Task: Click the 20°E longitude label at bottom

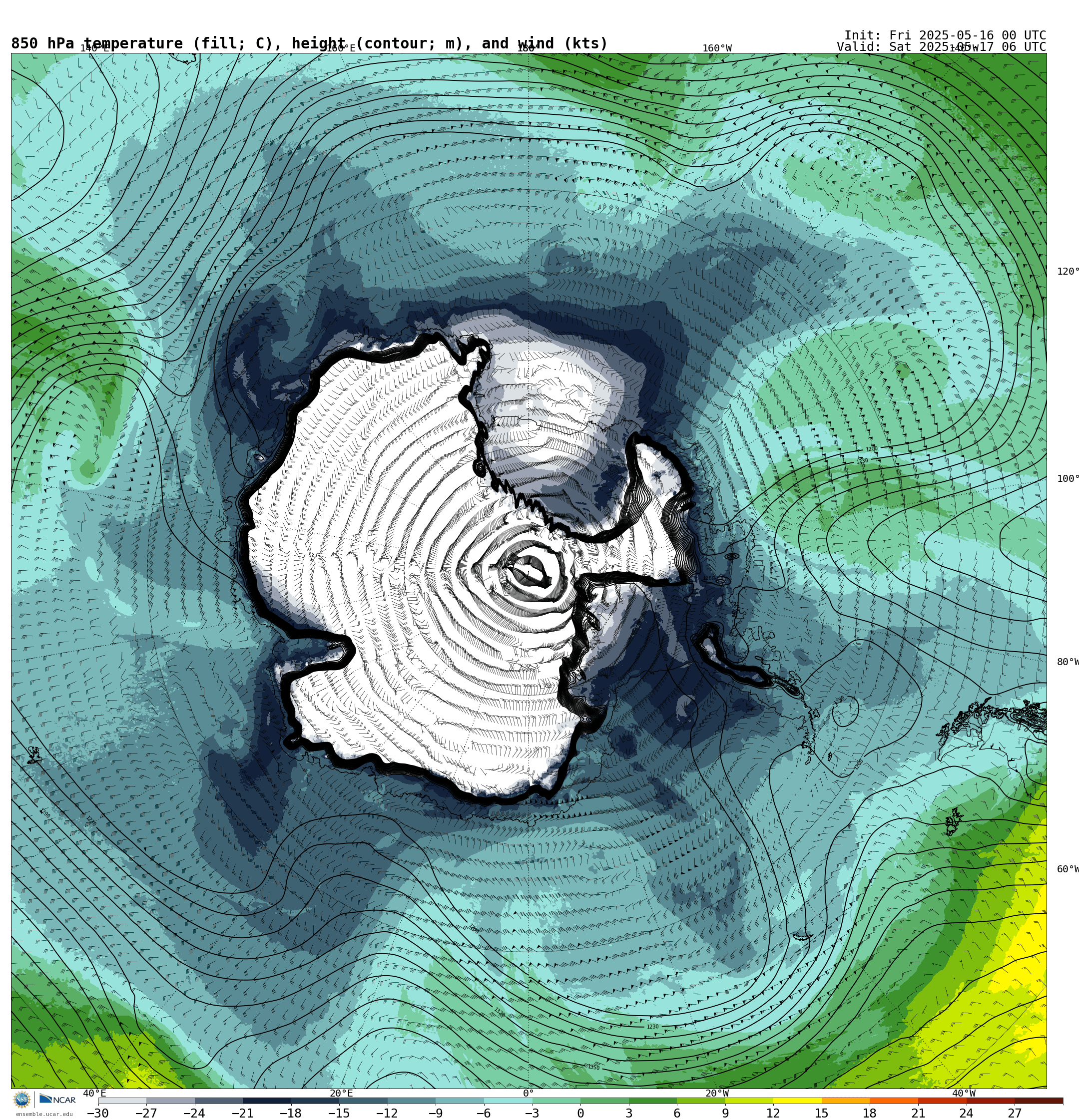Action: tap(341, 1093)
